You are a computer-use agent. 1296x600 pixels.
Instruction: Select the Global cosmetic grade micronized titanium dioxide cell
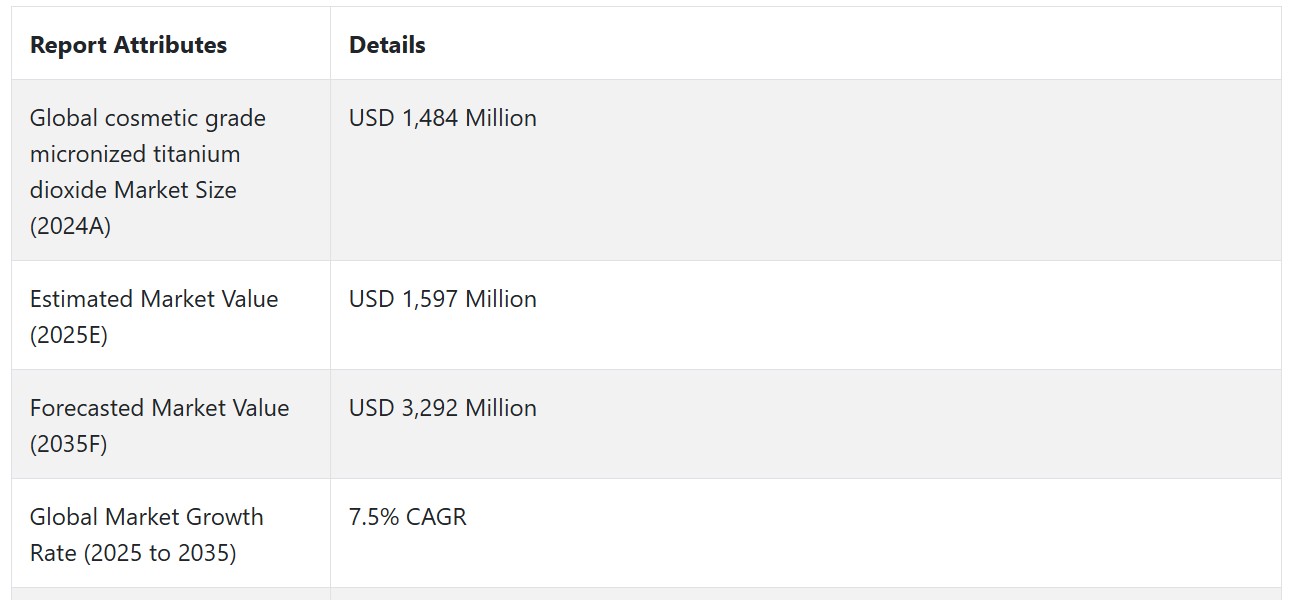pyautogui.click(x=171, y=171)
